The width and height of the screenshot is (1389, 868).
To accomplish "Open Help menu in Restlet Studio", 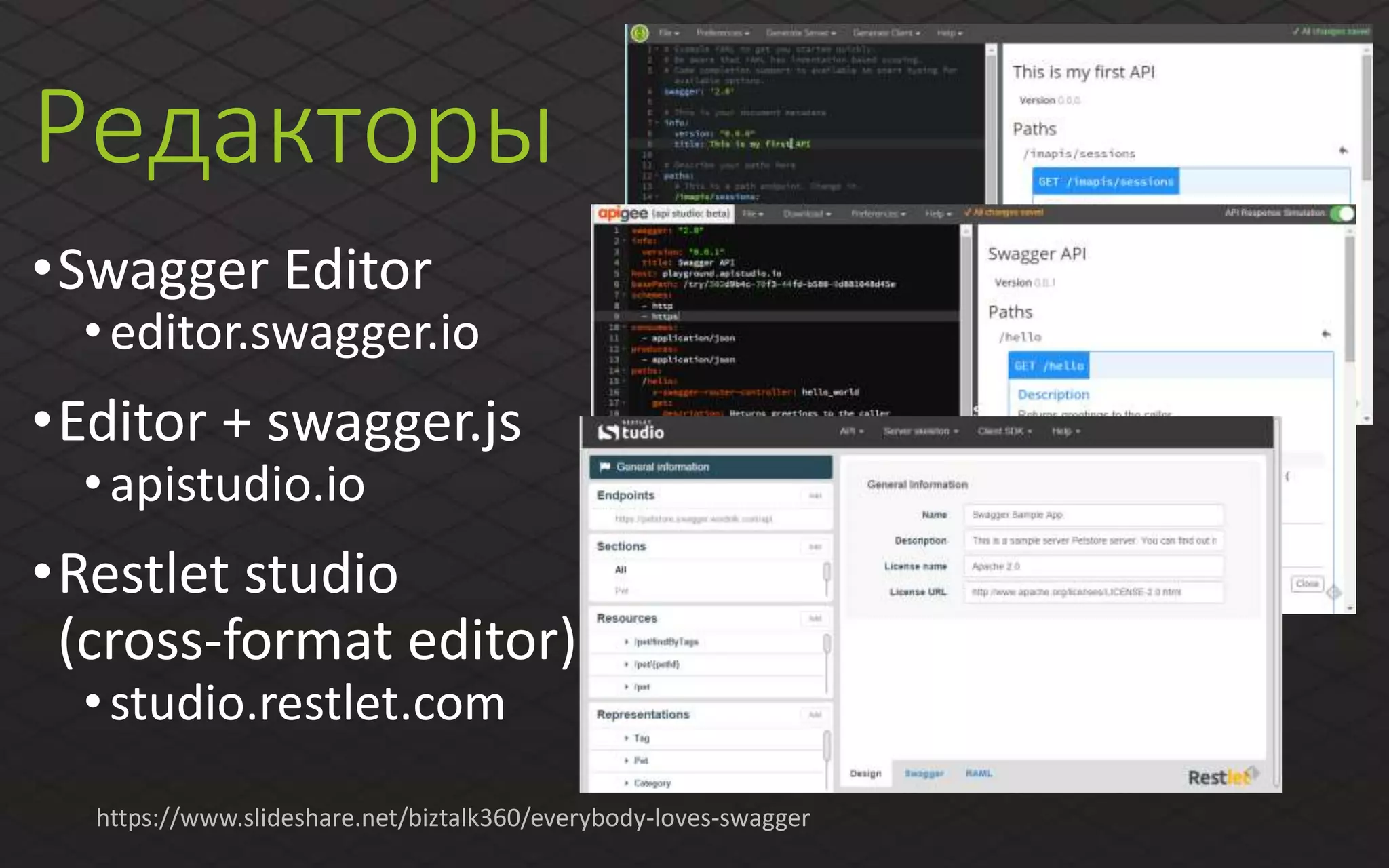I will point(1065,431).
